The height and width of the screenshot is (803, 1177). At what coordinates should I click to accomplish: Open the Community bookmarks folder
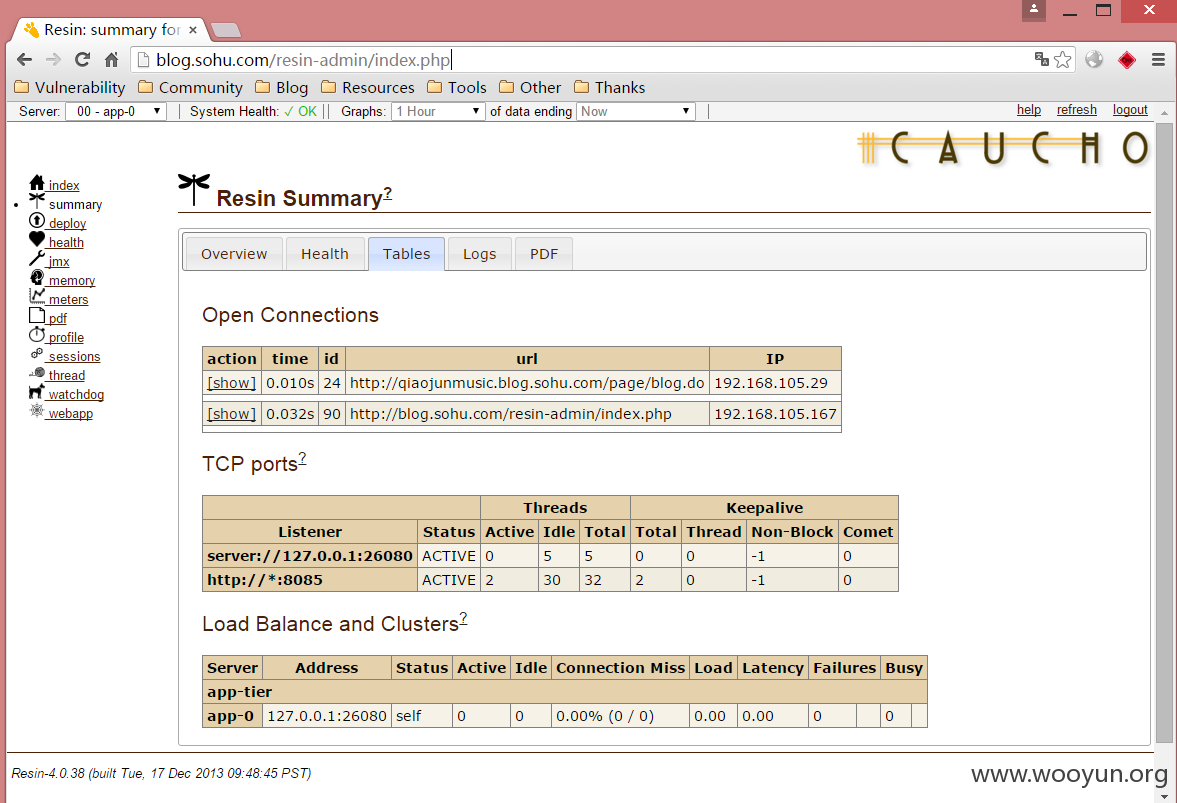[191, 87]
